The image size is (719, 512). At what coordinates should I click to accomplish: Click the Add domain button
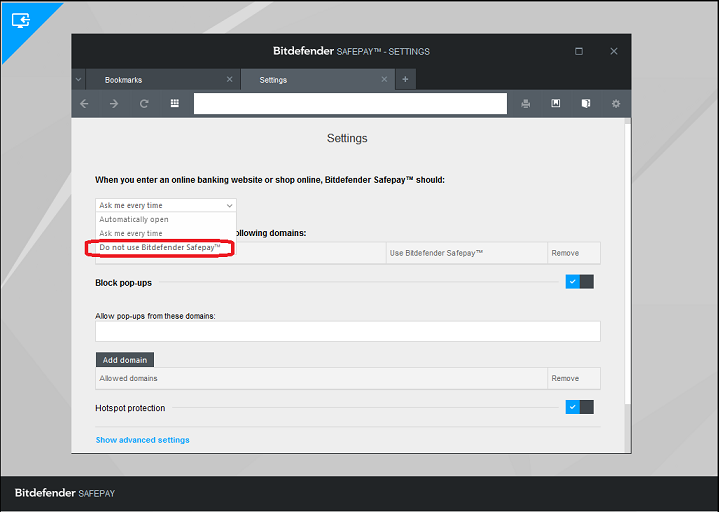tap(125, 360)
